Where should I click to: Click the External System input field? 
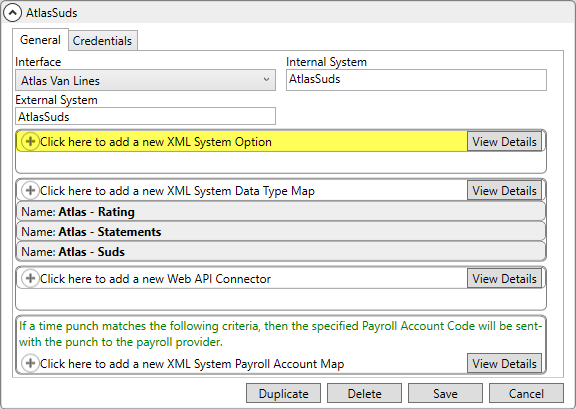pos(145,116)
